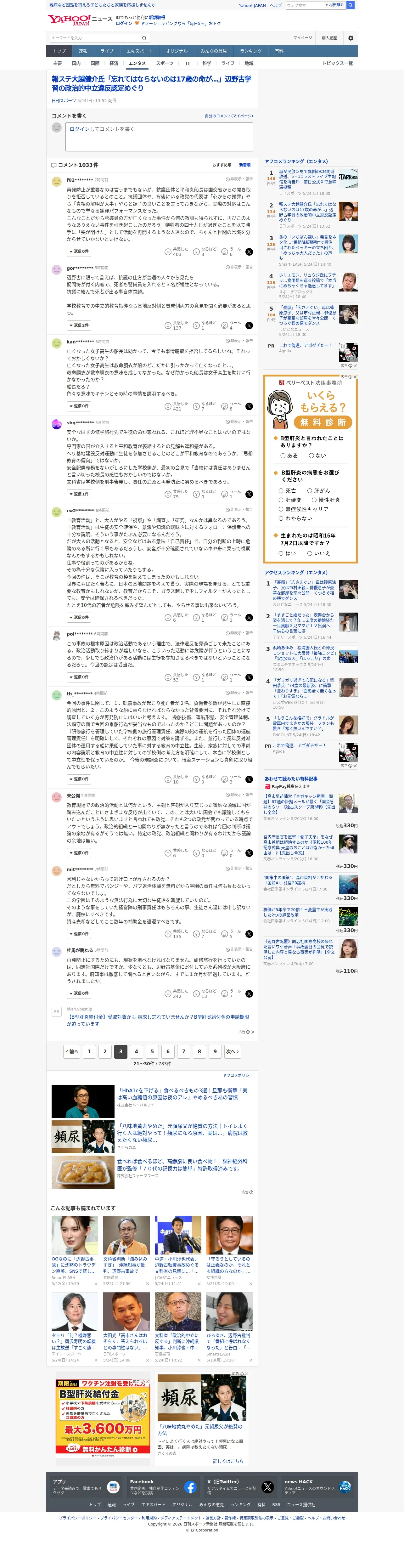Switch to the 経済 category tab
This screenshot has height=1568, width=404.
pos(114,63)
